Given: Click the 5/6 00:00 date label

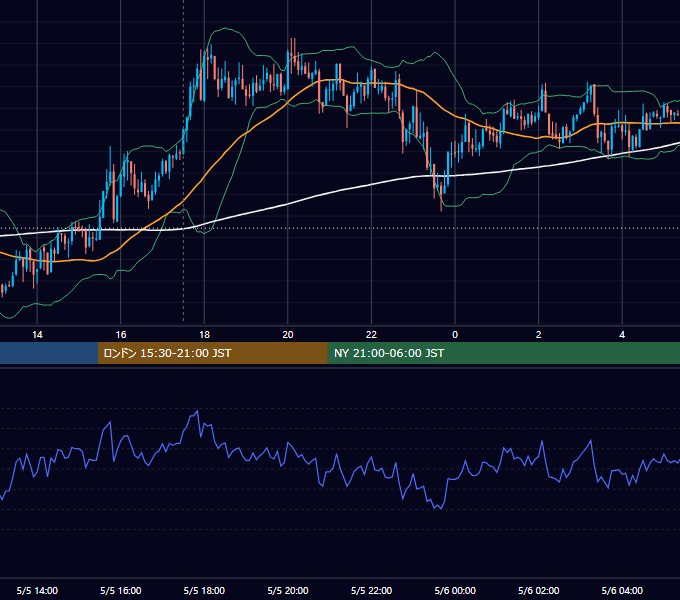Looking at the screenshot, I should click(x=455, y=591).
